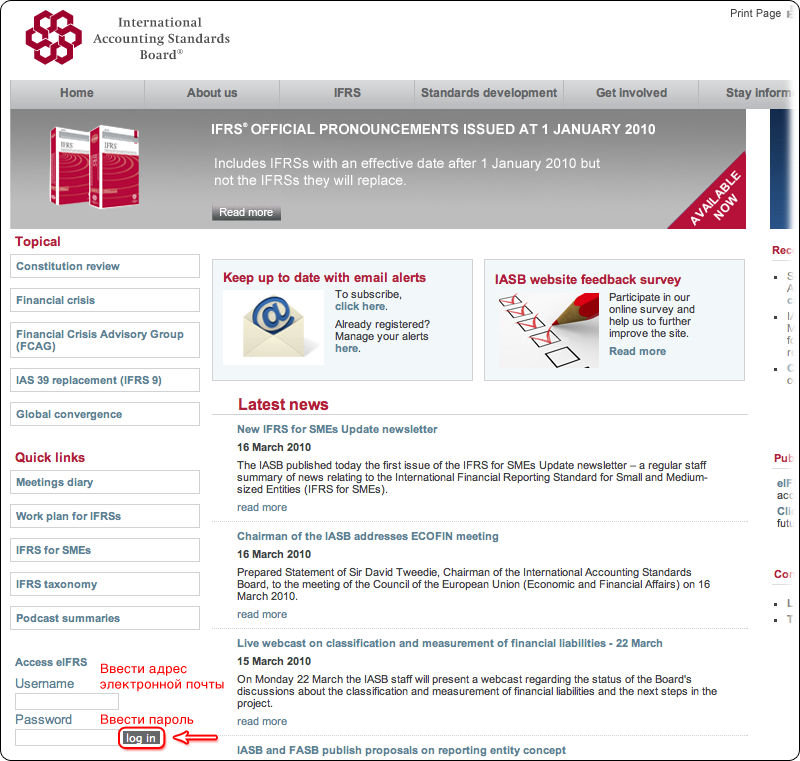
Task: Open Standards development menu
Action: 489,93
